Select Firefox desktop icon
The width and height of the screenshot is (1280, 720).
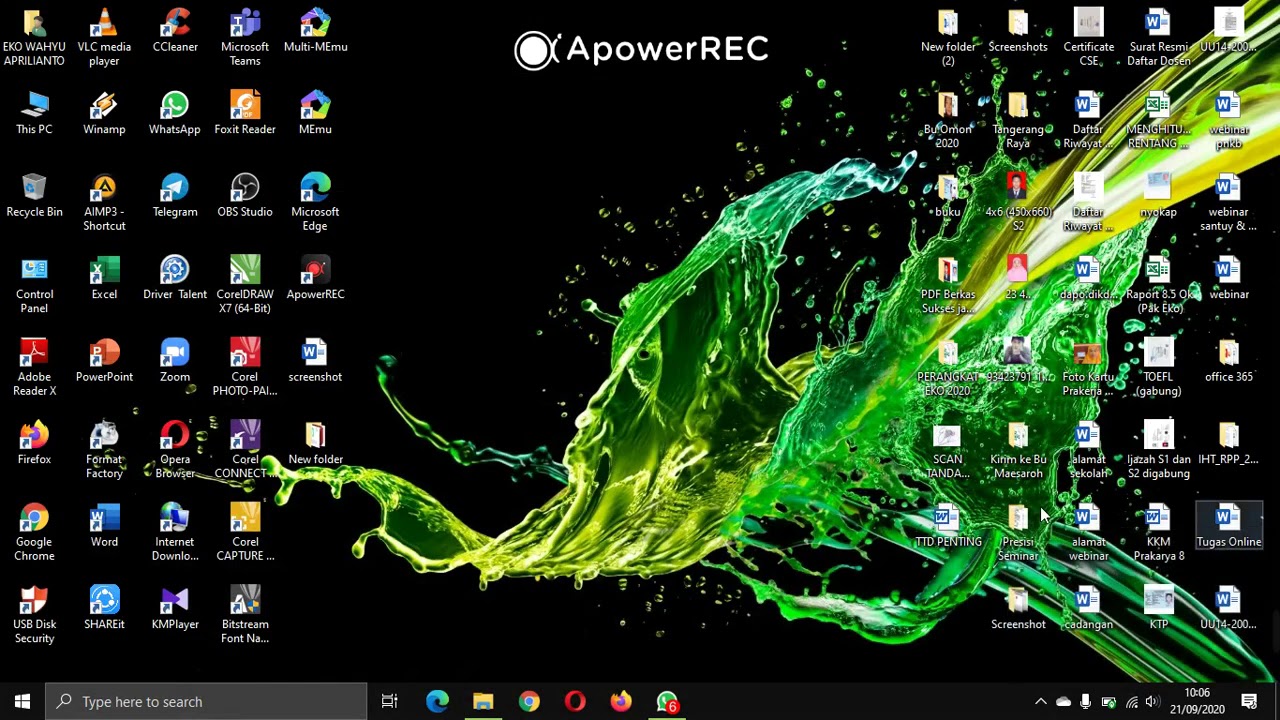click(x=34, y=443)
